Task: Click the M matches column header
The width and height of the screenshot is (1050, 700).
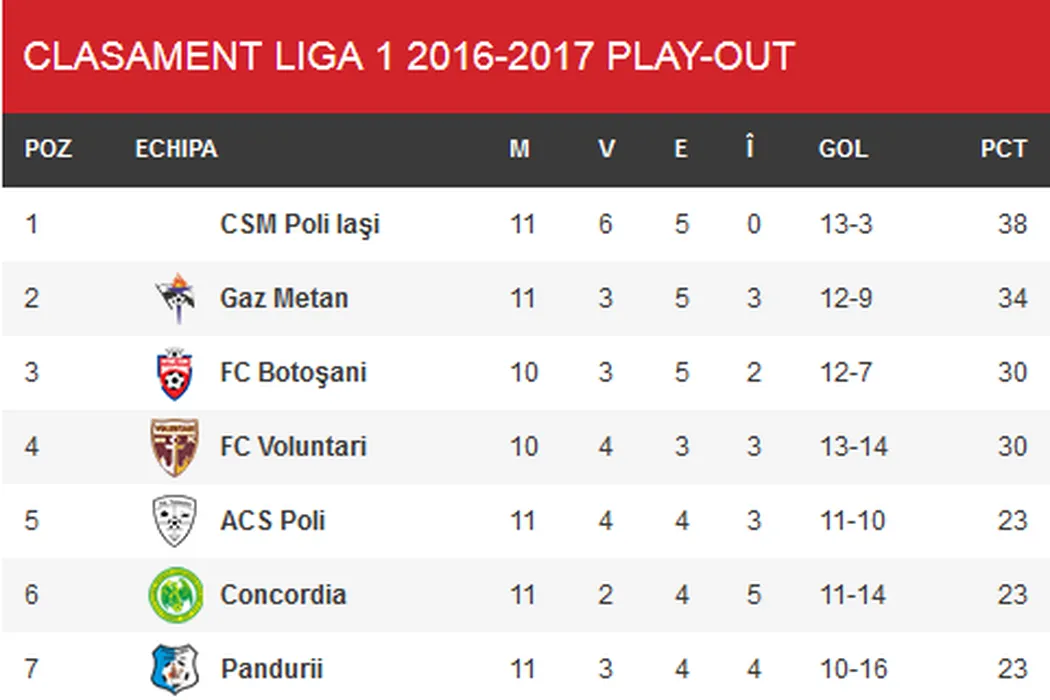Action: point(519,149)
